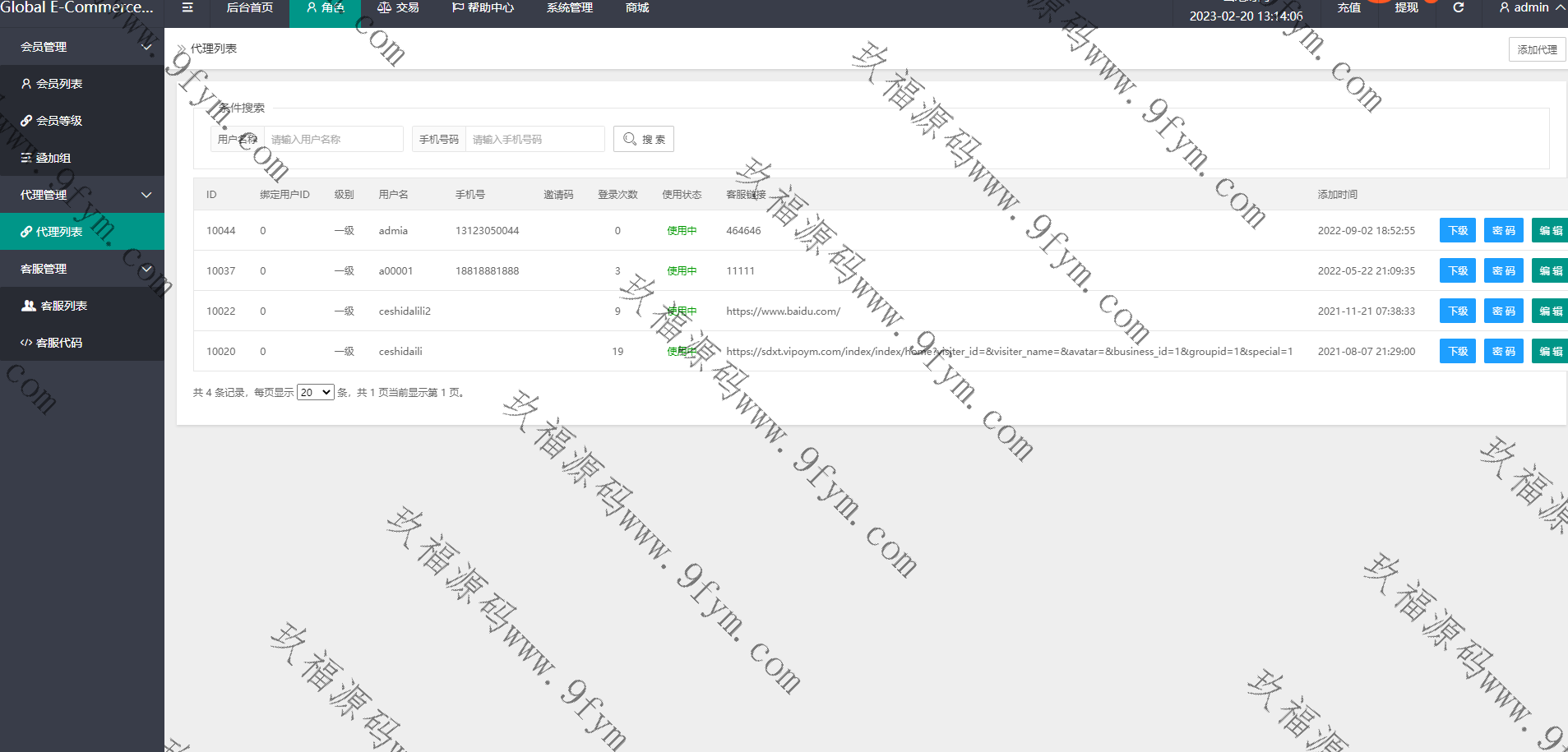Screen dimensions: 1568x752
Task: Click the 添加代理 button
Action: coord(1537,49)
